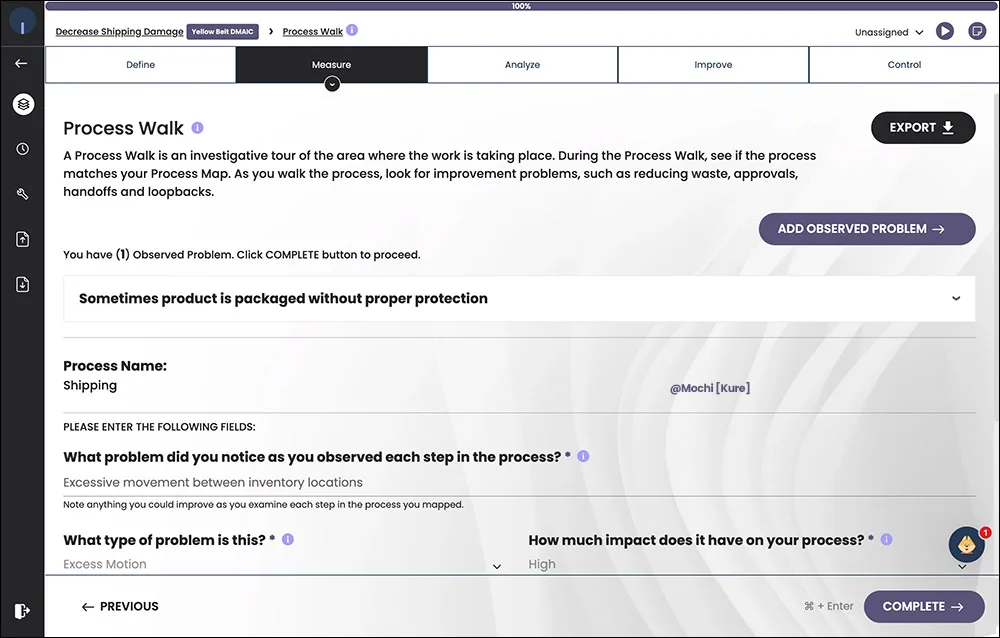Expand the observed problem accordion chevron

pos(956,299)
